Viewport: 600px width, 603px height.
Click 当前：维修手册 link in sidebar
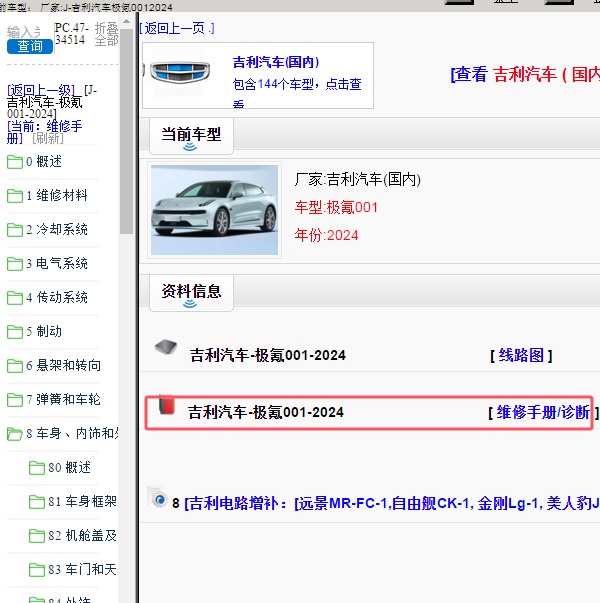pyautogui.click(x=44, y=132)
